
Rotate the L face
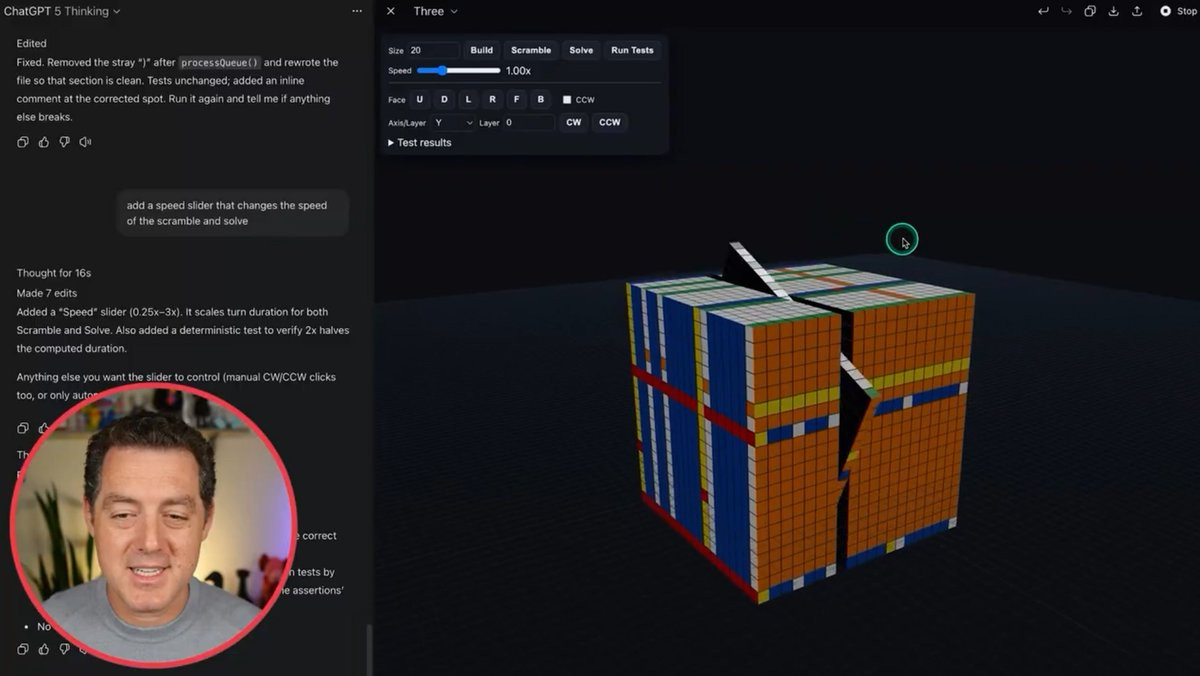click(x=468, y=99)
